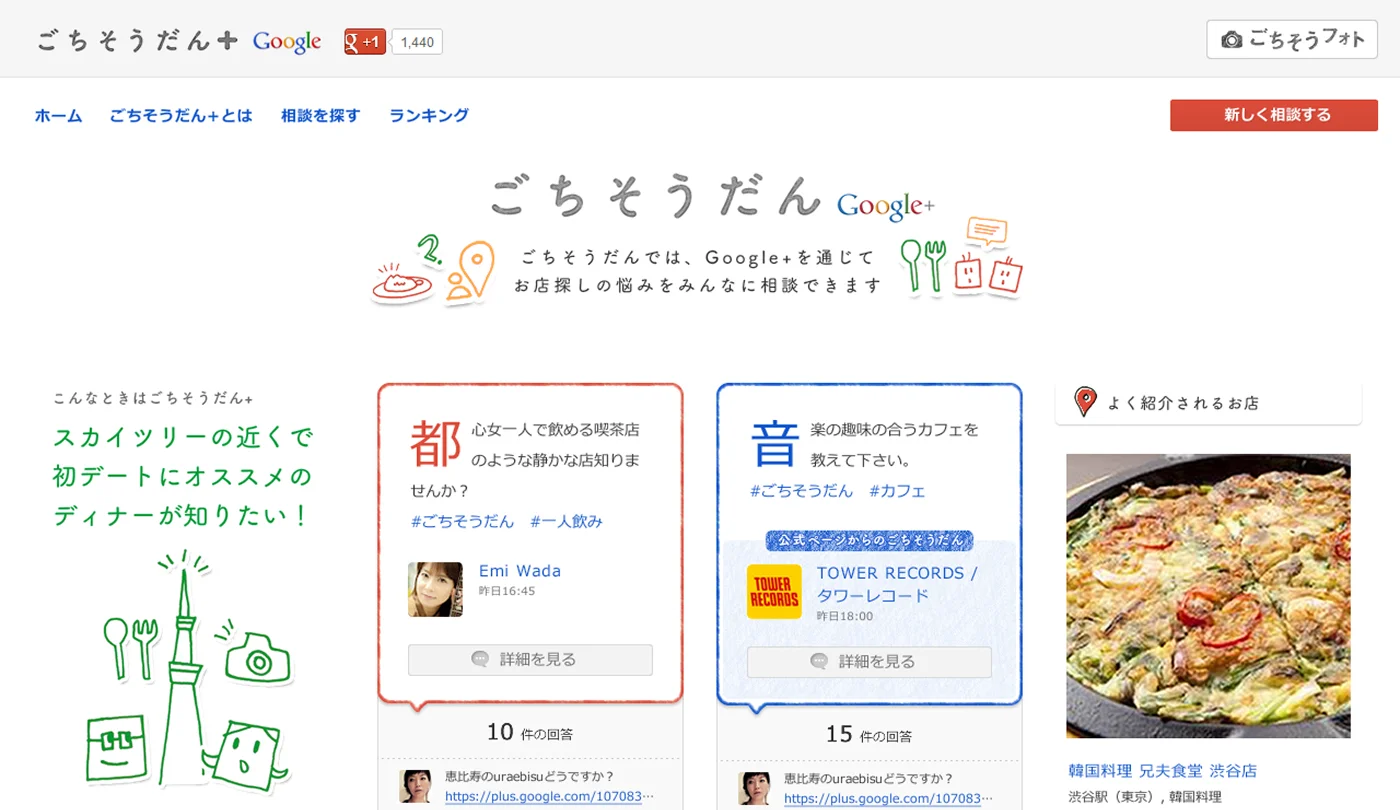Click the green camera doodle icon

coord(258,658)
